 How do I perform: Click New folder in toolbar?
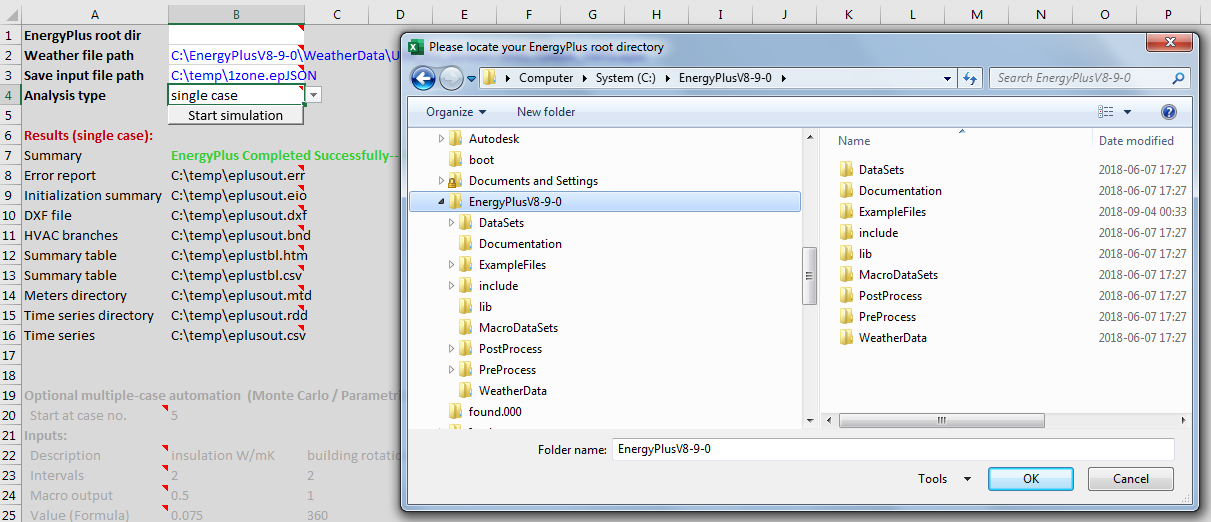pyautogui.click(x=546, y=112)
